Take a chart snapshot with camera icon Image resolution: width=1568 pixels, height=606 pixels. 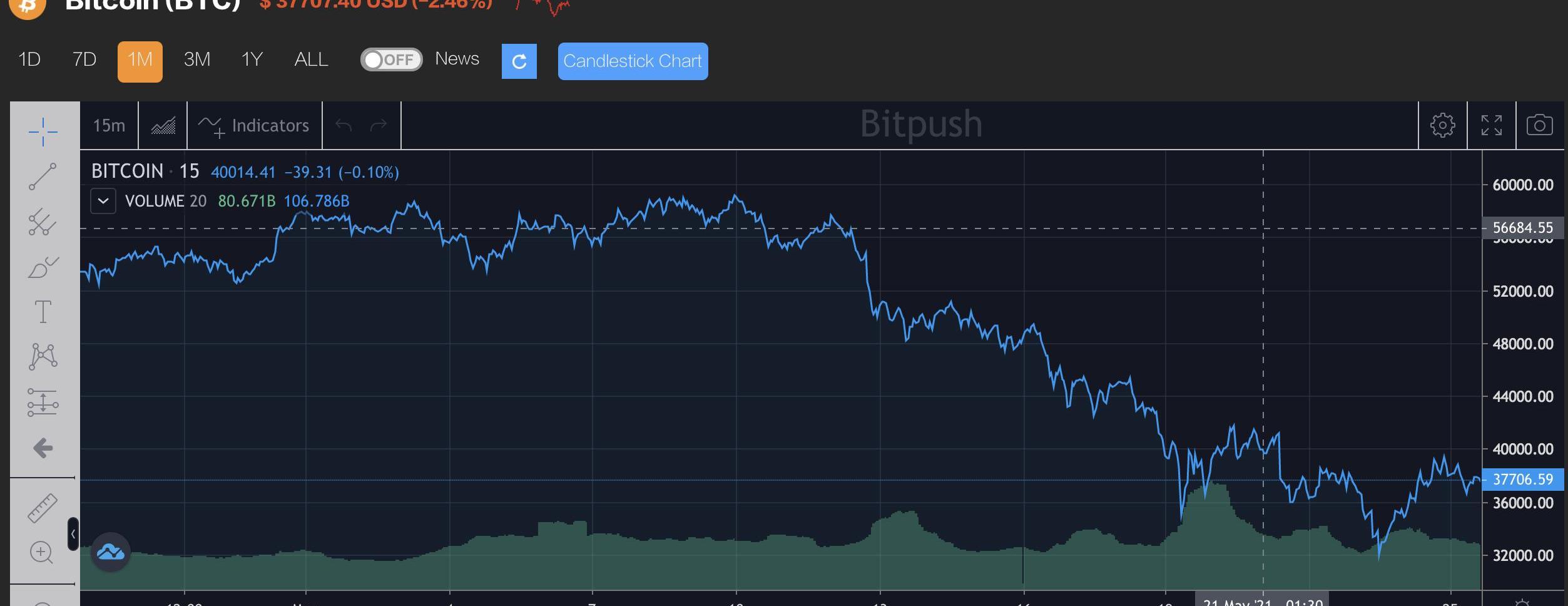pos(1539,125)
